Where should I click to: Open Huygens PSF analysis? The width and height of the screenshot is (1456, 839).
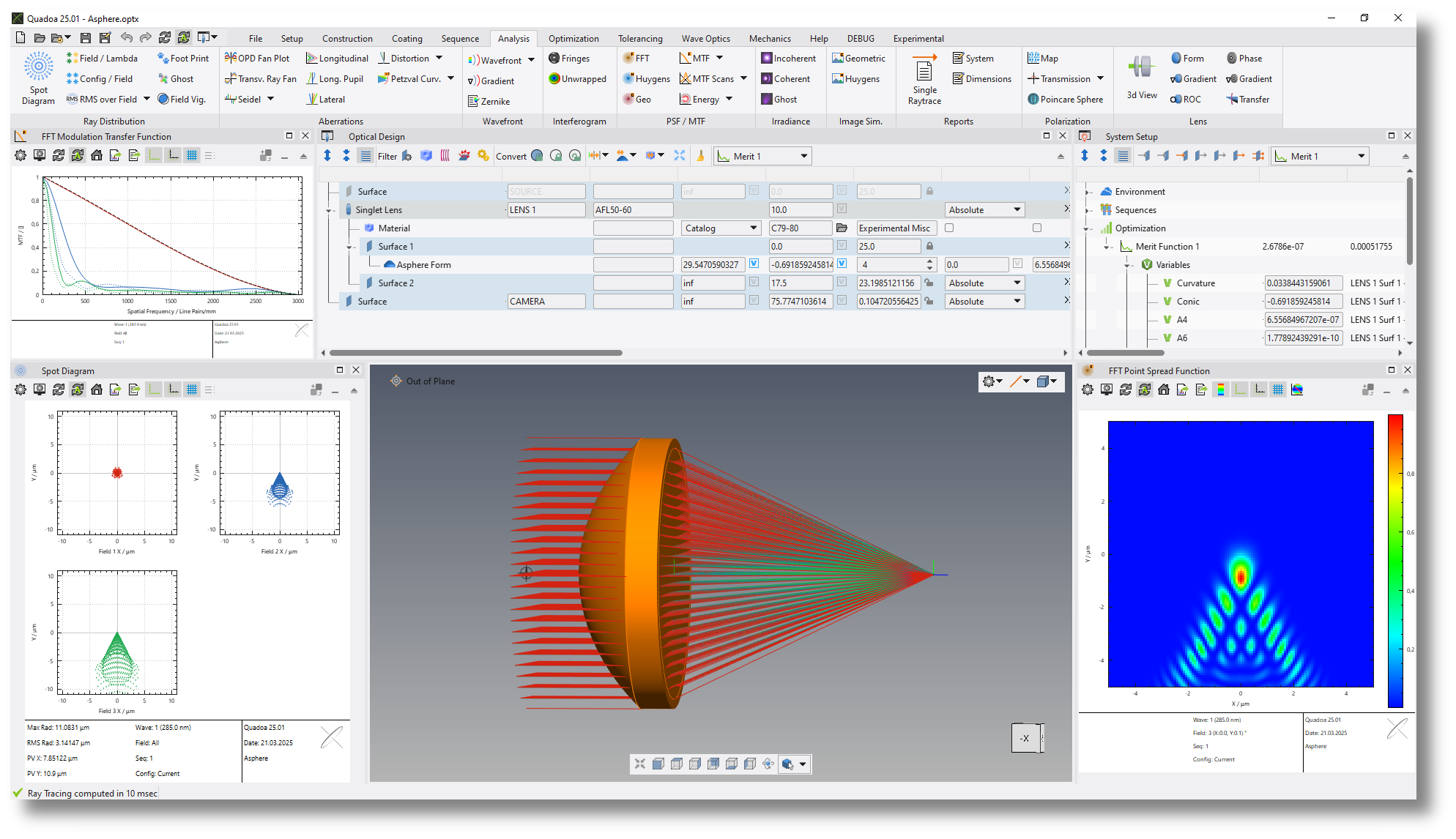[646, 78]
